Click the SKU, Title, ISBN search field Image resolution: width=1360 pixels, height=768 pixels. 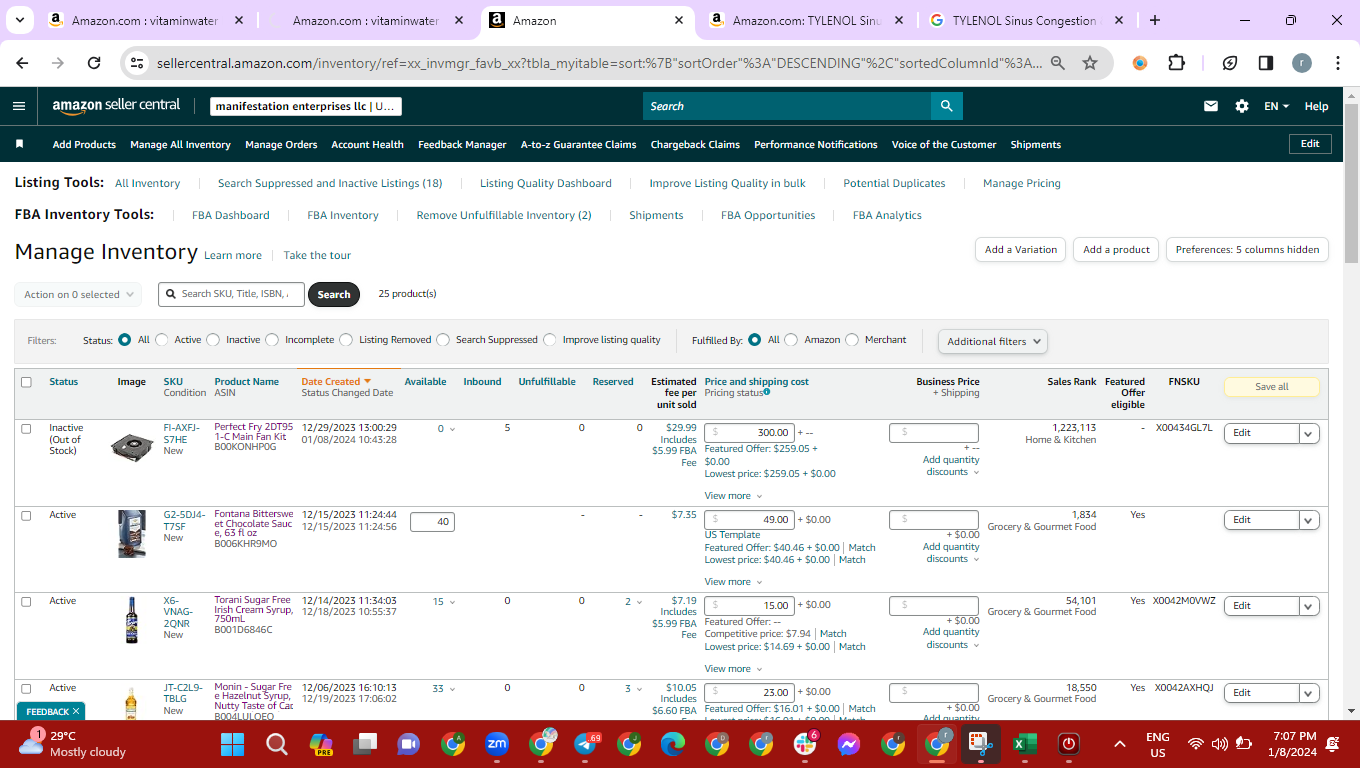click(231, 294)
